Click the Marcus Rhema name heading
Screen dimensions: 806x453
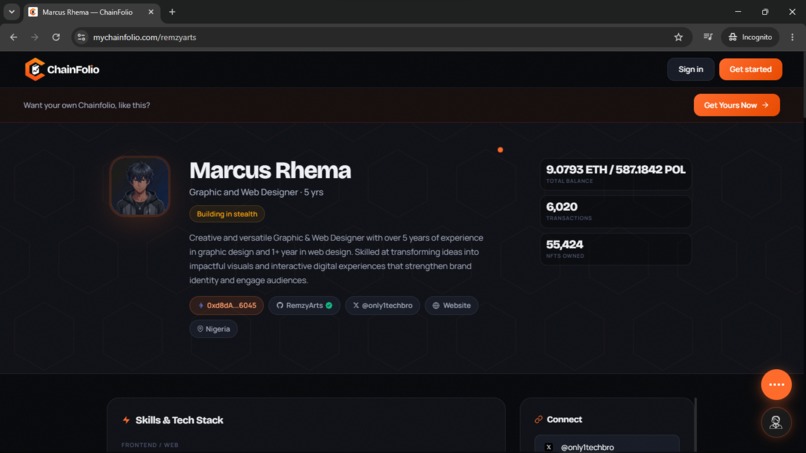(270, 170)
